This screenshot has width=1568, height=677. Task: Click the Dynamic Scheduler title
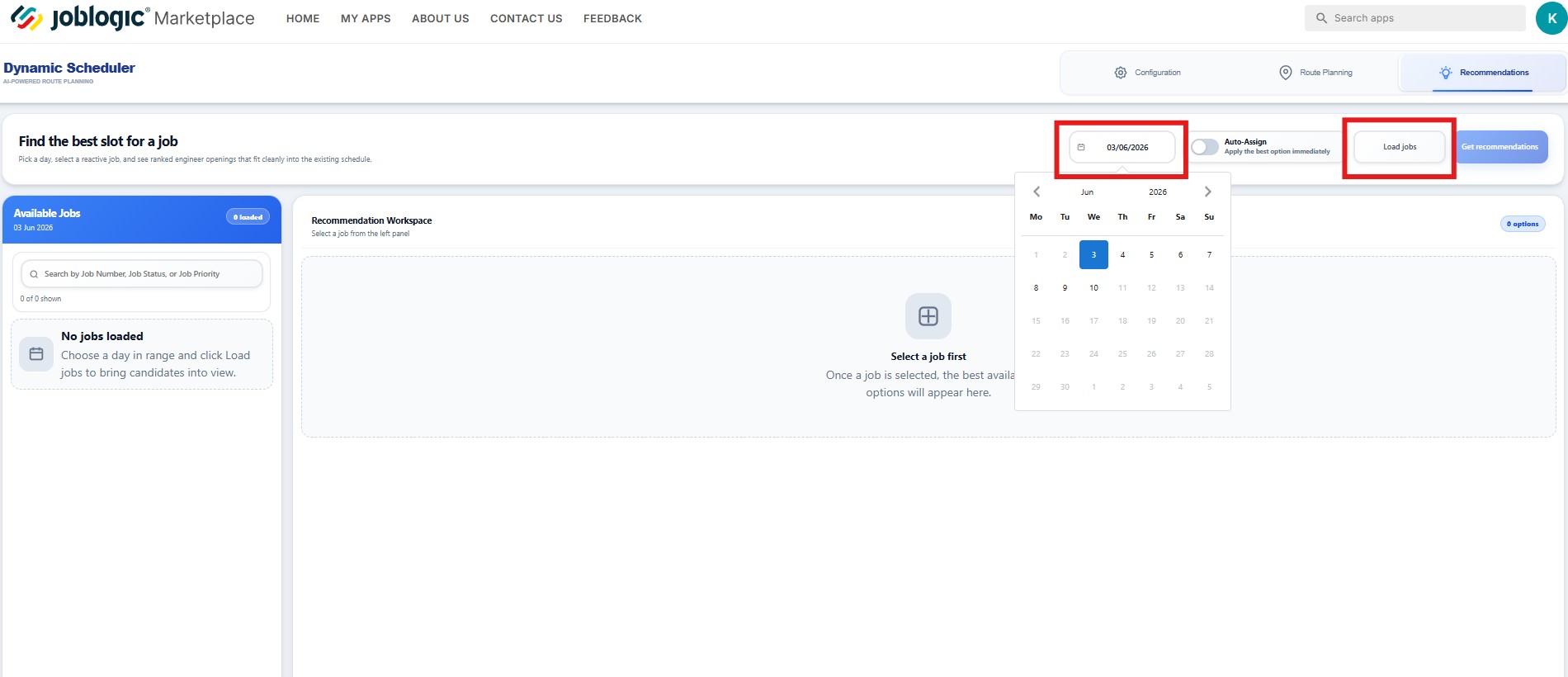[69, 68]
